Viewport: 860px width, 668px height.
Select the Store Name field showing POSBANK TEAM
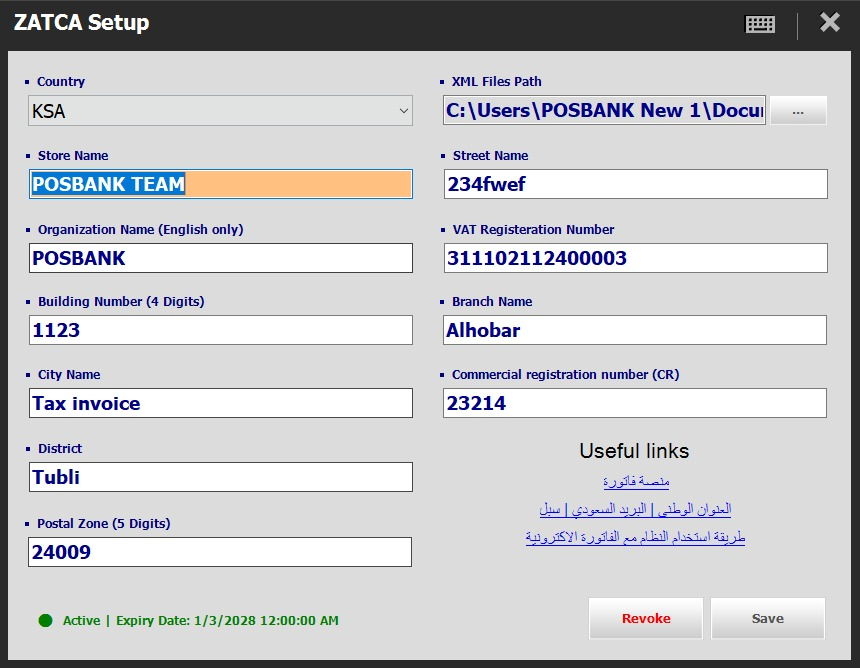pyautogui.click(x=220, y=184)
